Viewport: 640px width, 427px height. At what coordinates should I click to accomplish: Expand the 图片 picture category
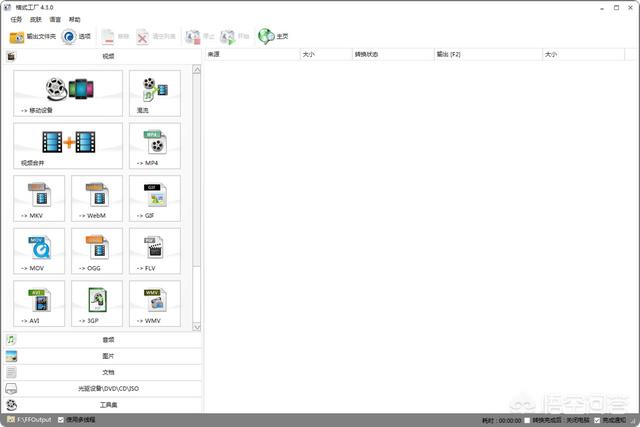point(102,356)
